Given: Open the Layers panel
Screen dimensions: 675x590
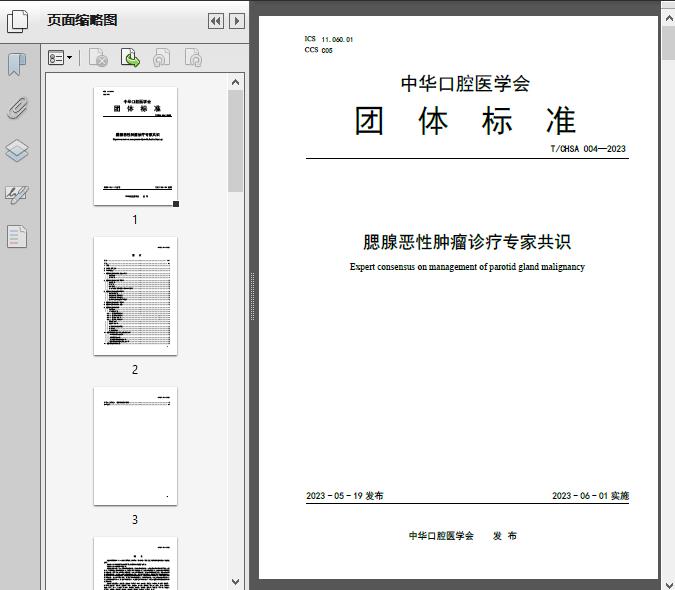Looking at the screenshot, I should (x=17, y=151).
